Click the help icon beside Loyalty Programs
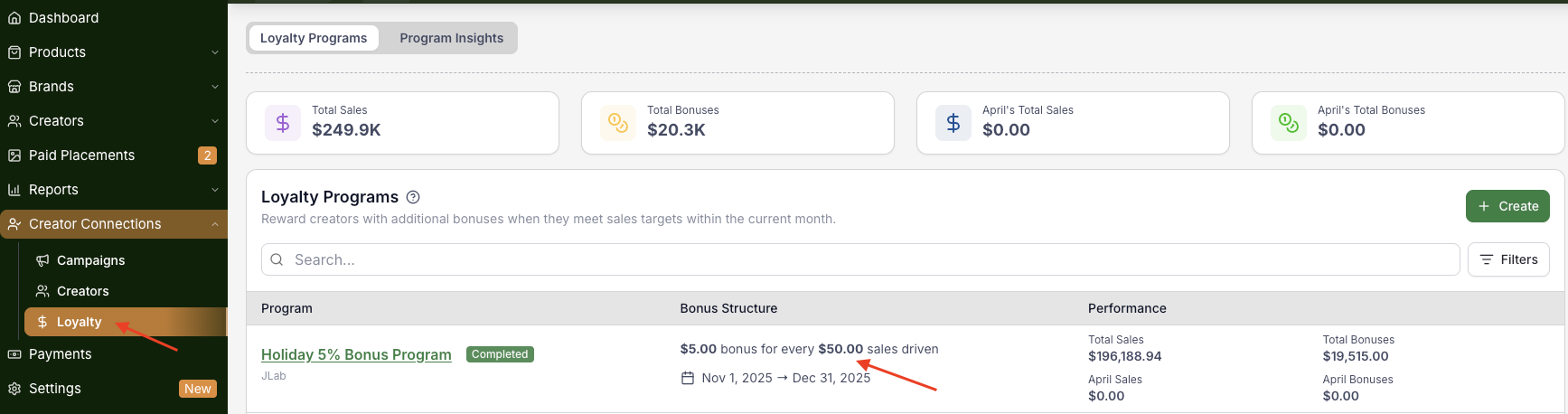Screen dimensions: 1568x414 413,197
